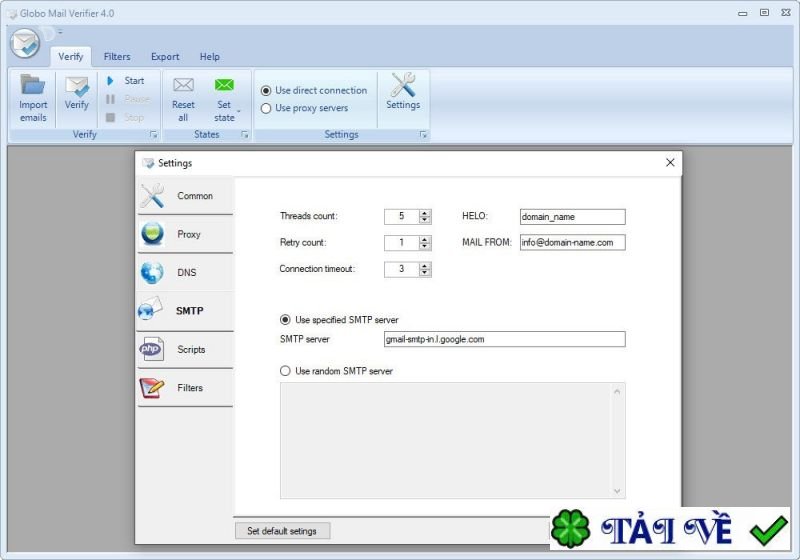Open the Common settings page
This screenshot has width=800, height=560.
[185, 196]
